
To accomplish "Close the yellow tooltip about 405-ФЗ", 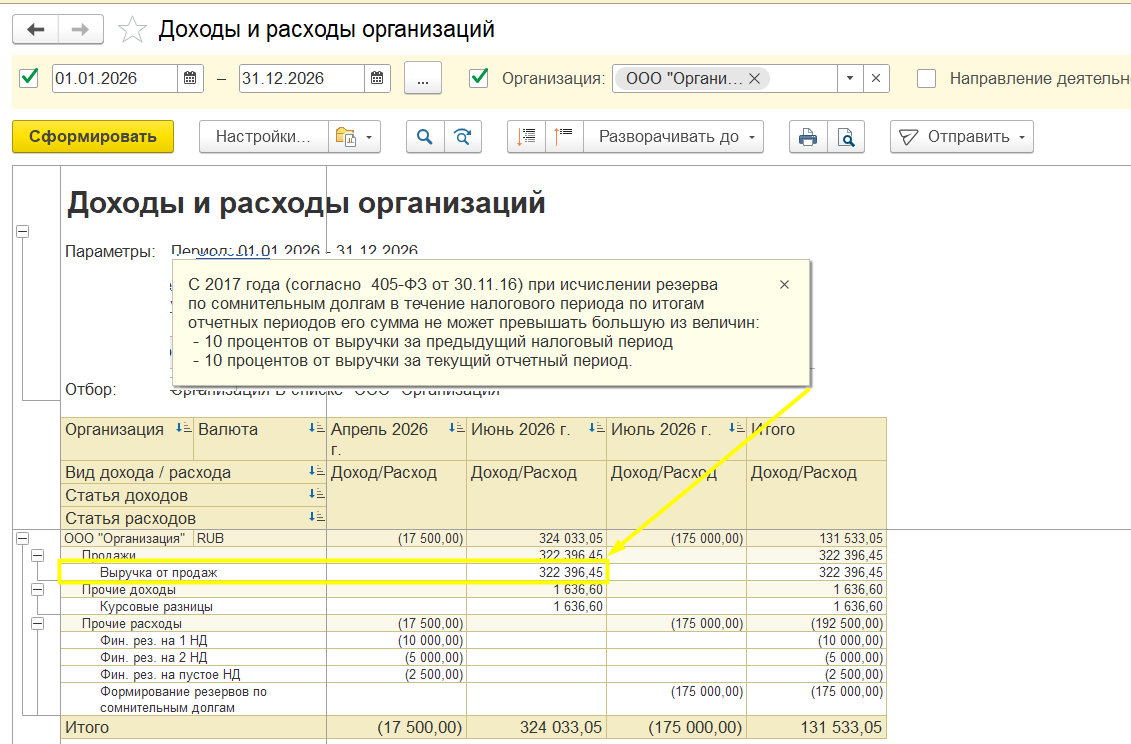I will pyautogui.click(x=785, y=285).
